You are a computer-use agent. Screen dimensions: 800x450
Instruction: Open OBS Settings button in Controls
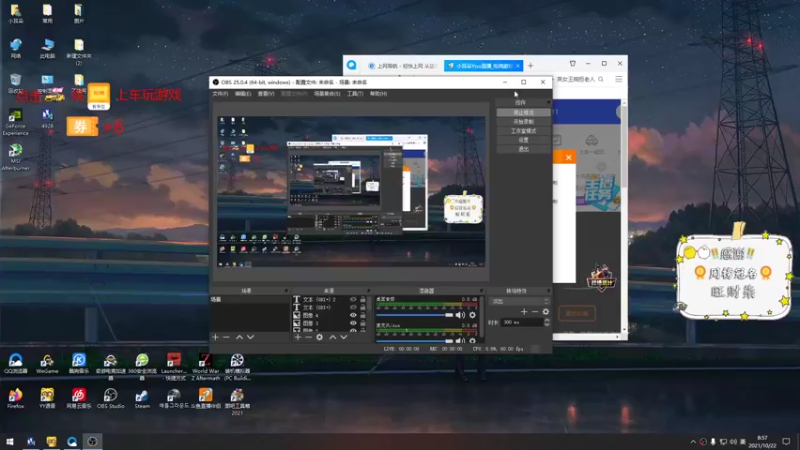(x=523, y=140)
